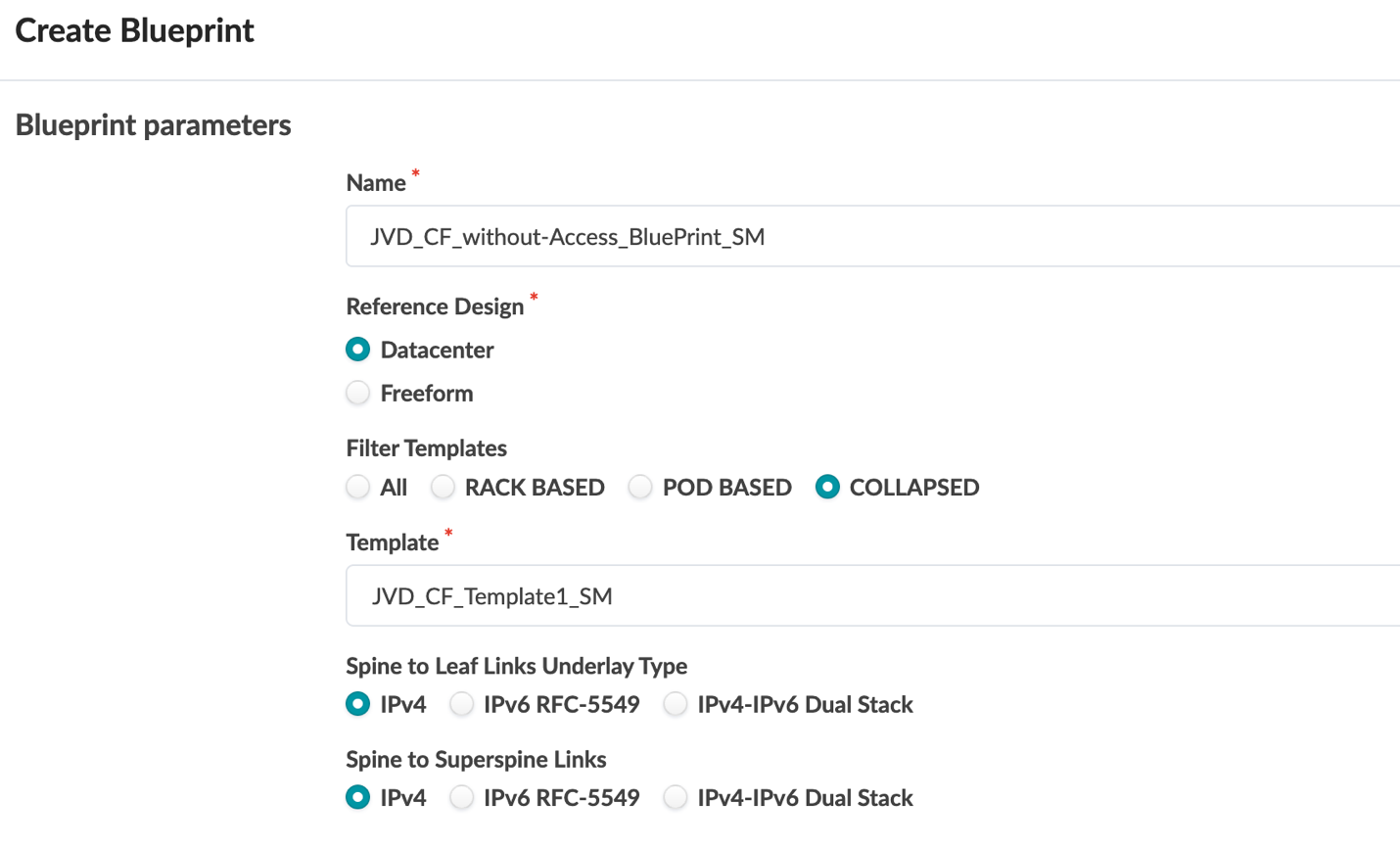
Task: Click the Spine to Leaf Links Underlay Type label
Action: (516, 666)
